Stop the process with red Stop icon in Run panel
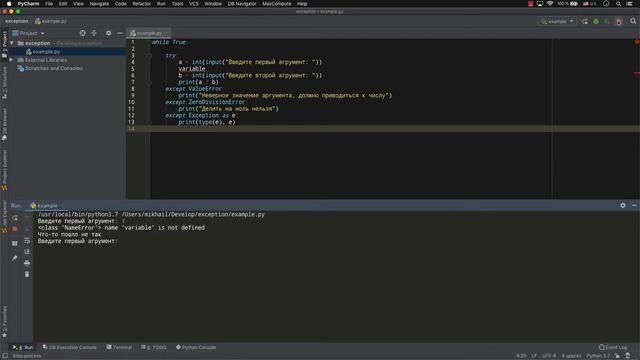Viewport: 640px width, 360px height. point(15,229)
